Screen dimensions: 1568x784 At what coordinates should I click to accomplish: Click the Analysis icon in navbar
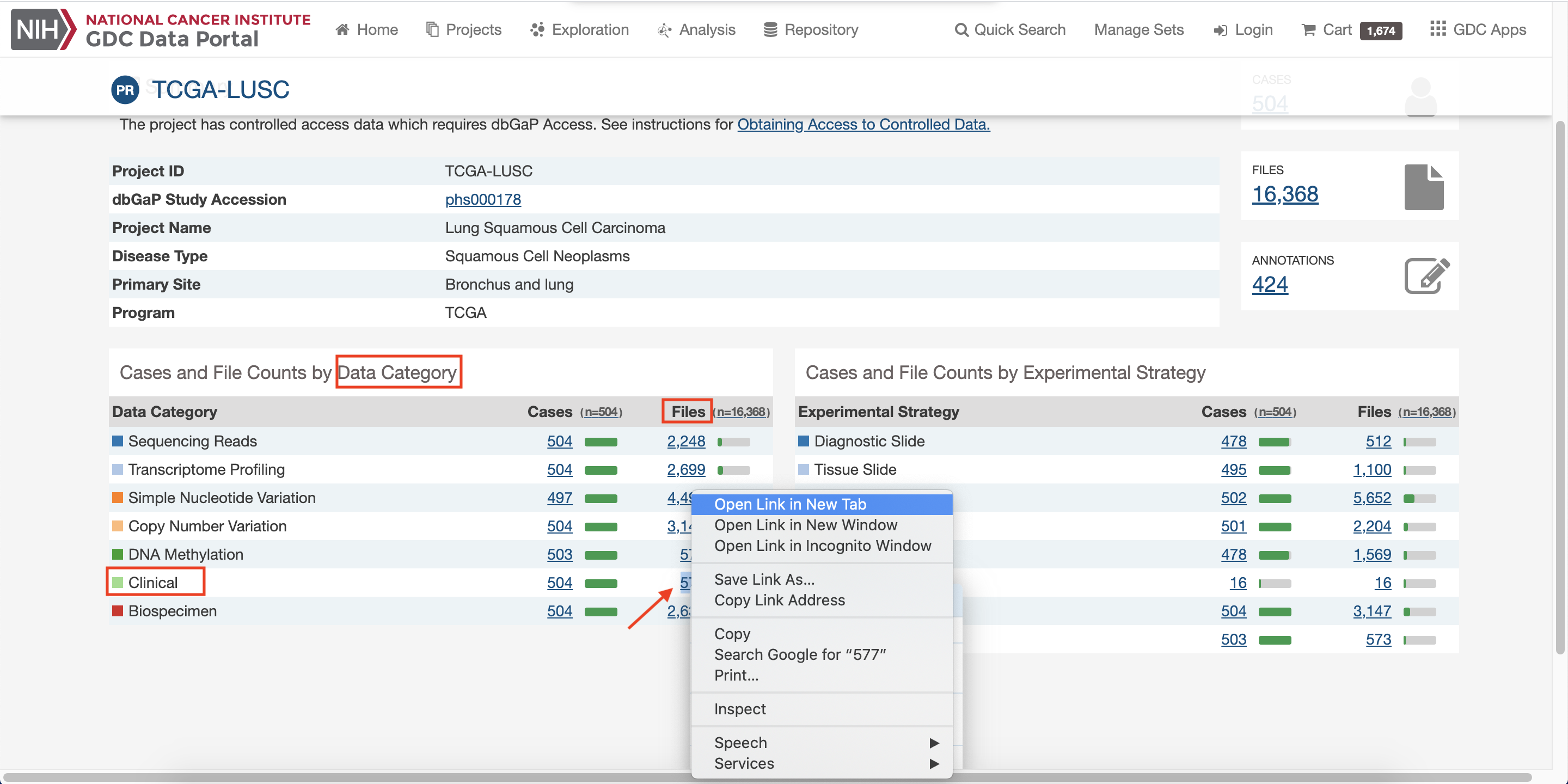click(664, 30)
